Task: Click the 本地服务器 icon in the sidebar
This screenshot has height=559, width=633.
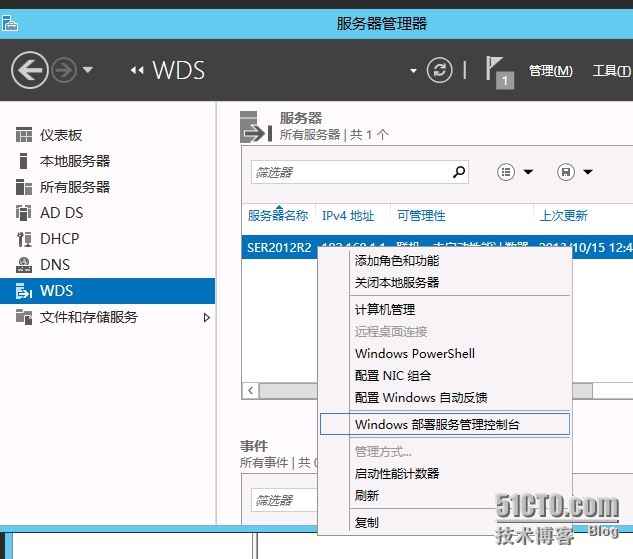Action: (x=24, y=161)
